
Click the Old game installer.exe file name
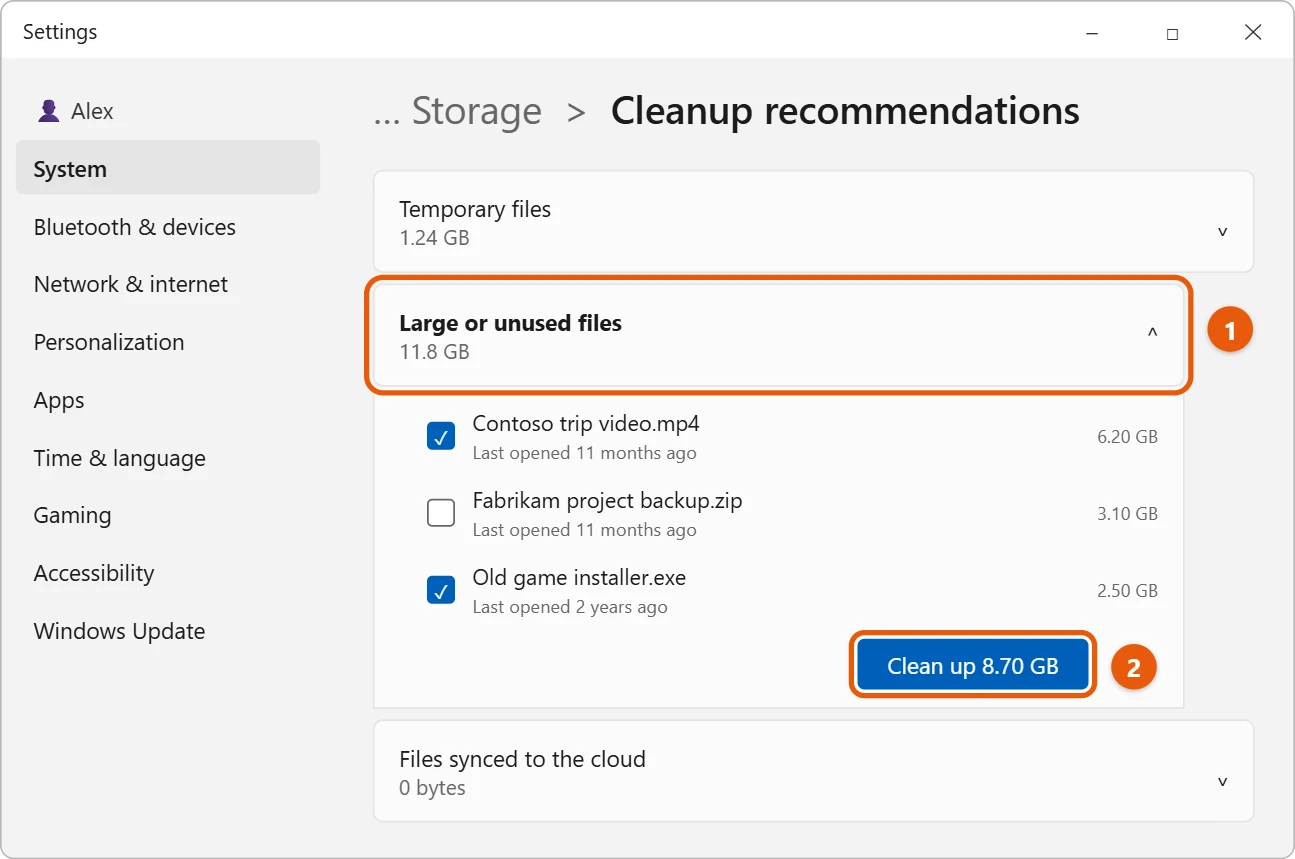click(579, 578)
